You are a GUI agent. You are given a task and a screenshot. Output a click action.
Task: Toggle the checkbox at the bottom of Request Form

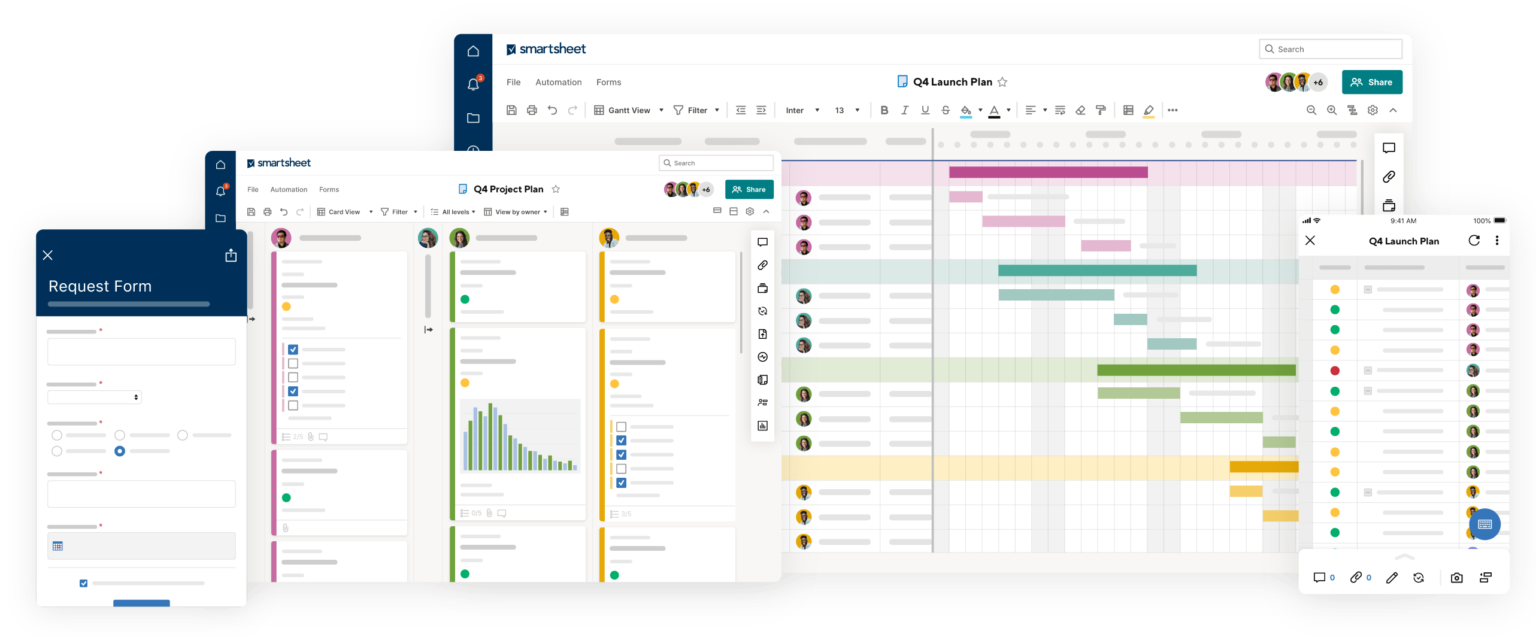coord(83,583)
